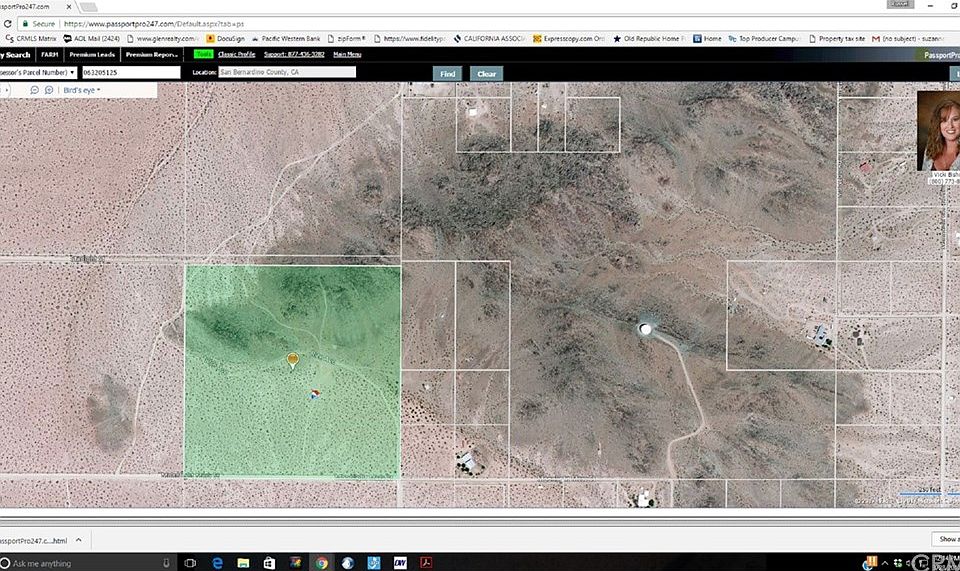Click the Task View icon in the taskbar
The width and height of the screenshot is (960, 571).
[190, 563]
